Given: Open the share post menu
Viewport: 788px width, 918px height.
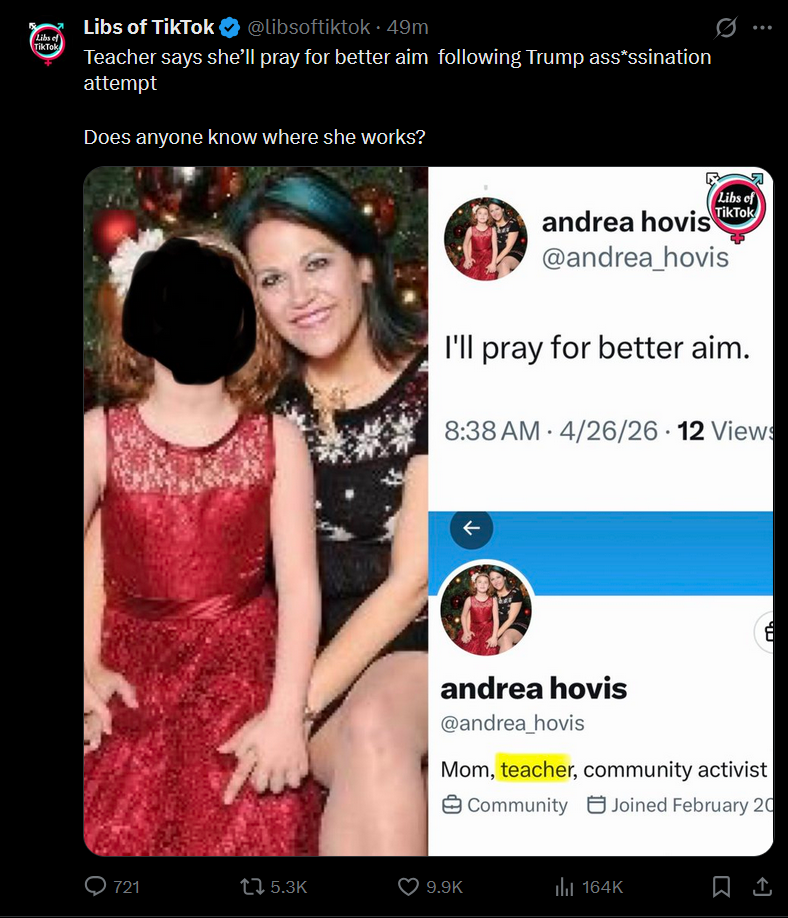Looking at the screenshot, I should (762, 886).
